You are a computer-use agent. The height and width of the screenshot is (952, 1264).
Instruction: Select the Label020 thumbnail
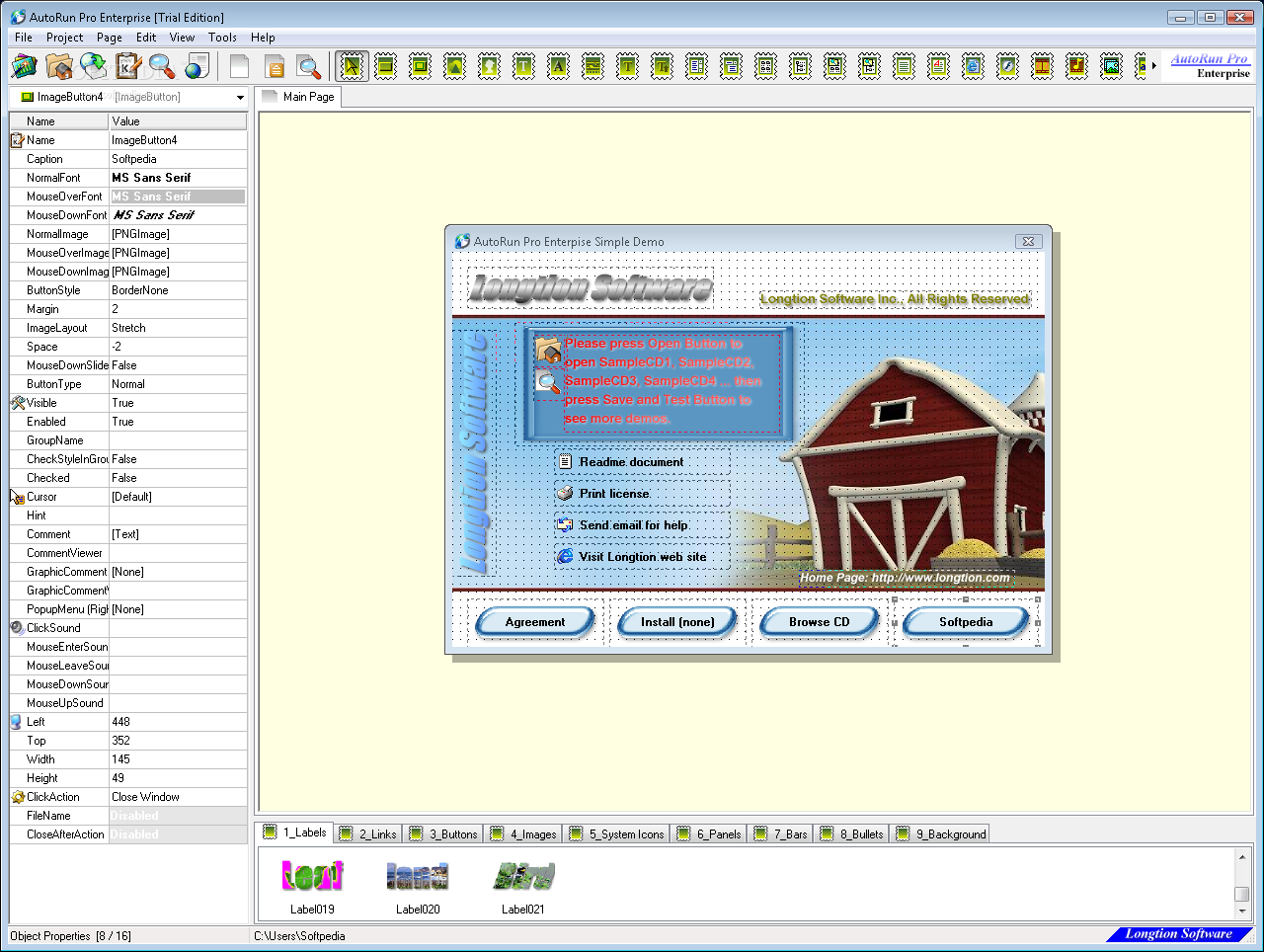click(418, 886)
